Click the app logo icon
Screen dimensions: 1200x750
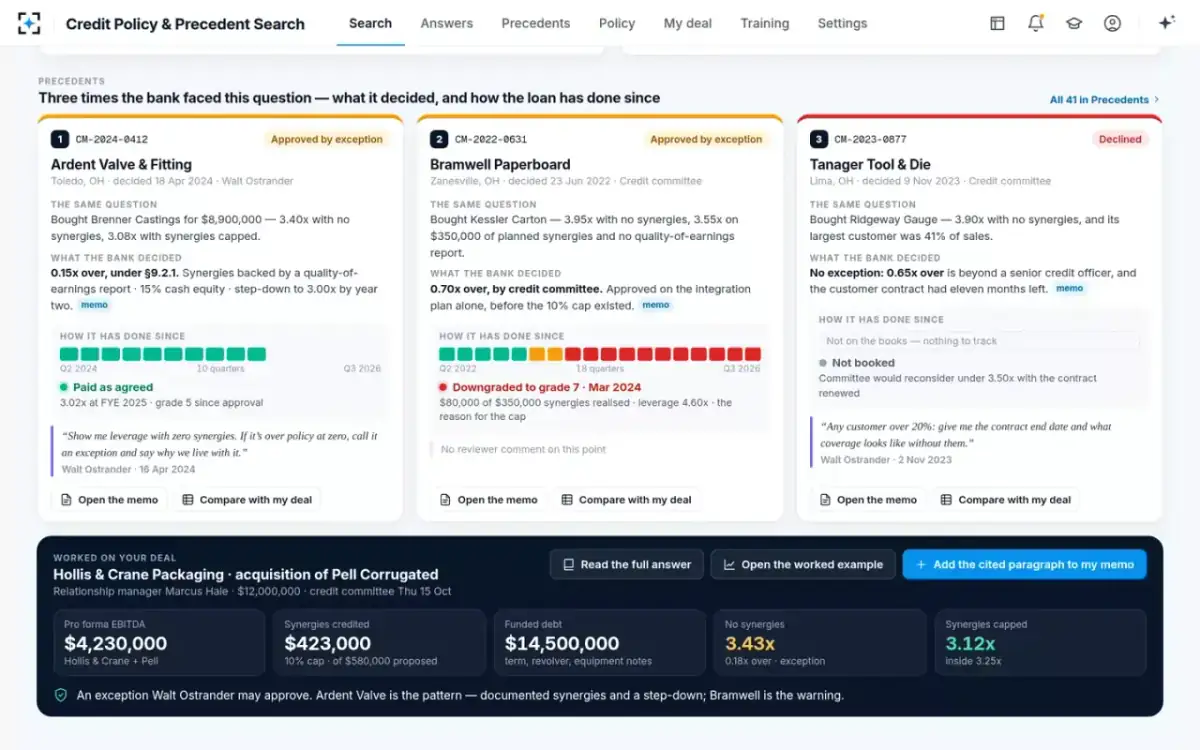pos(29,23)
